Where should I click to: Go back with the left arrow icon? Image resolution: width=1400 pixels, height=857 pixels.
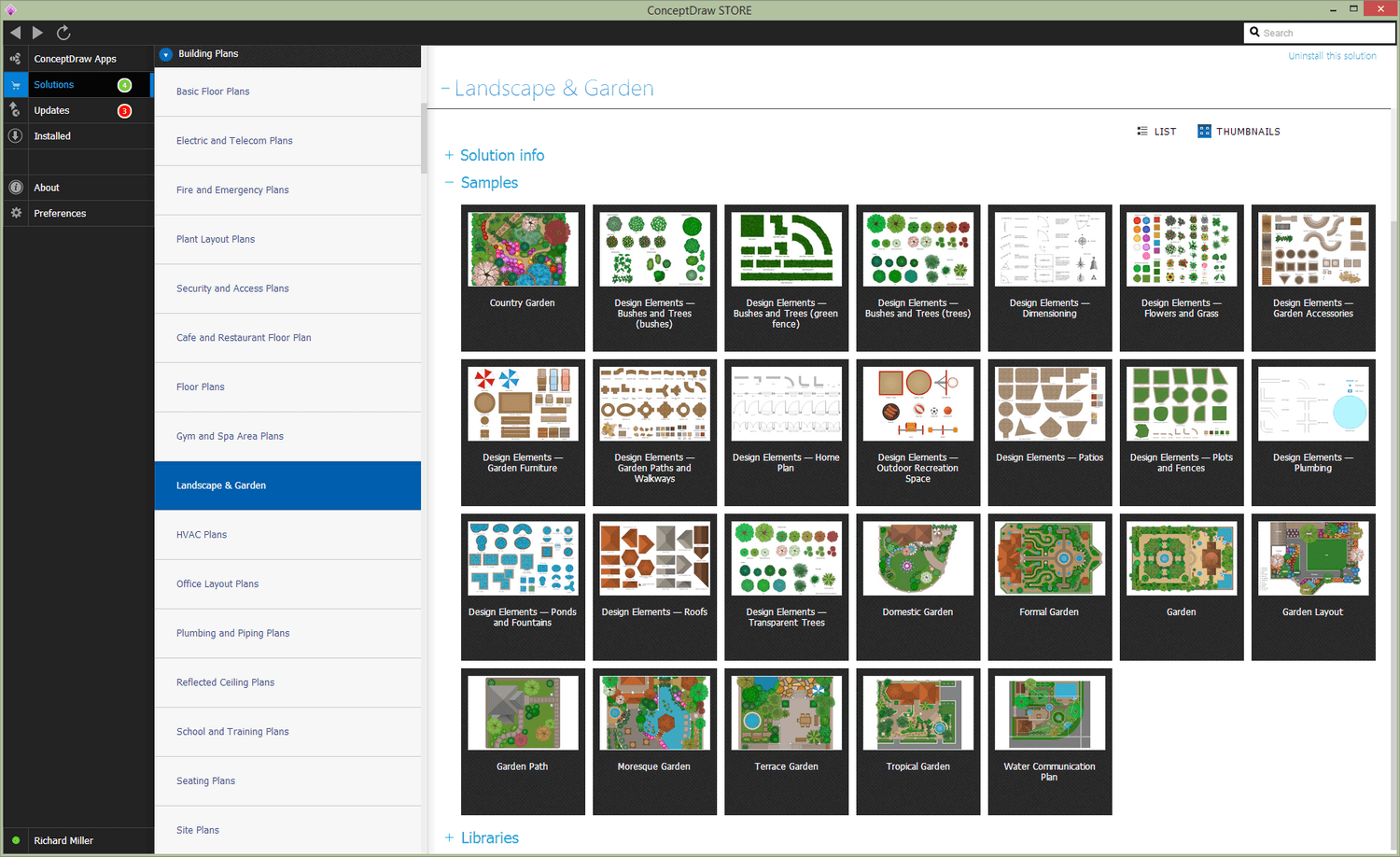pyautogui.click(x=15, y=33)
